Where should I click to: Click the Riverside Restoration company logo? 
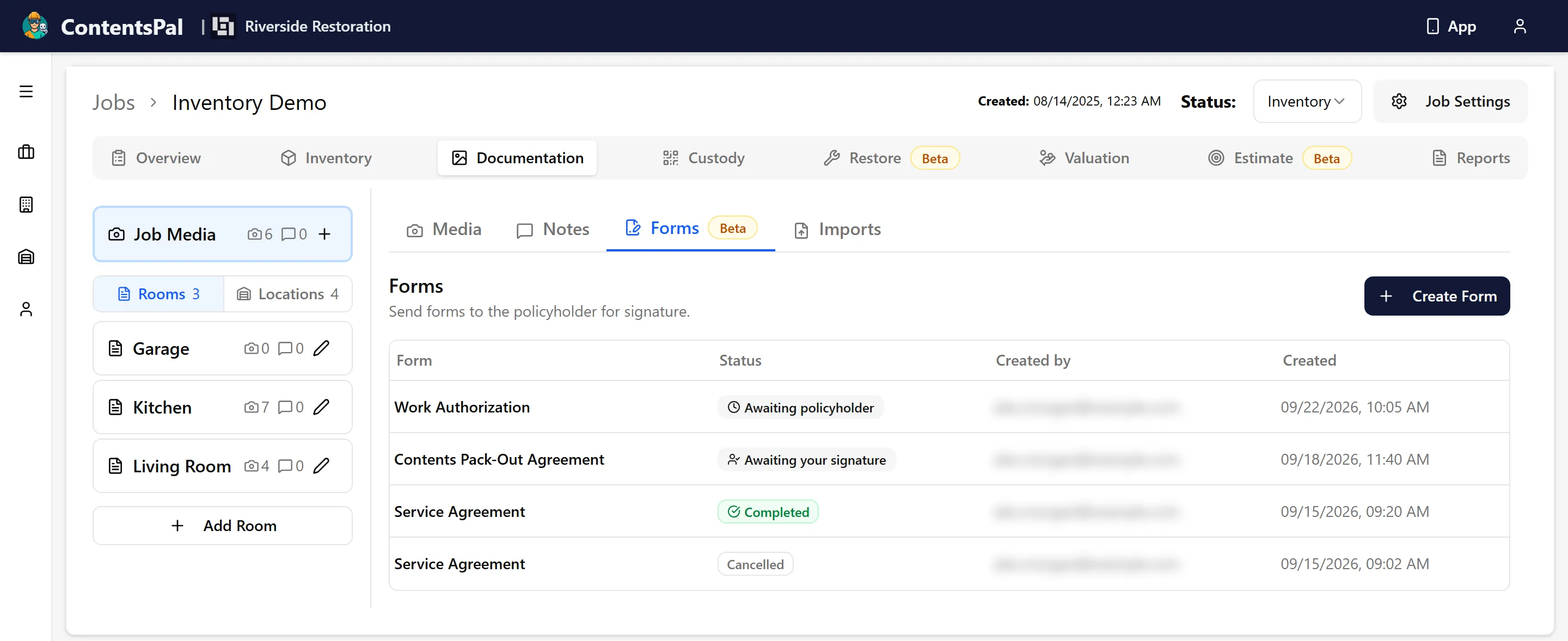(223, 26)
